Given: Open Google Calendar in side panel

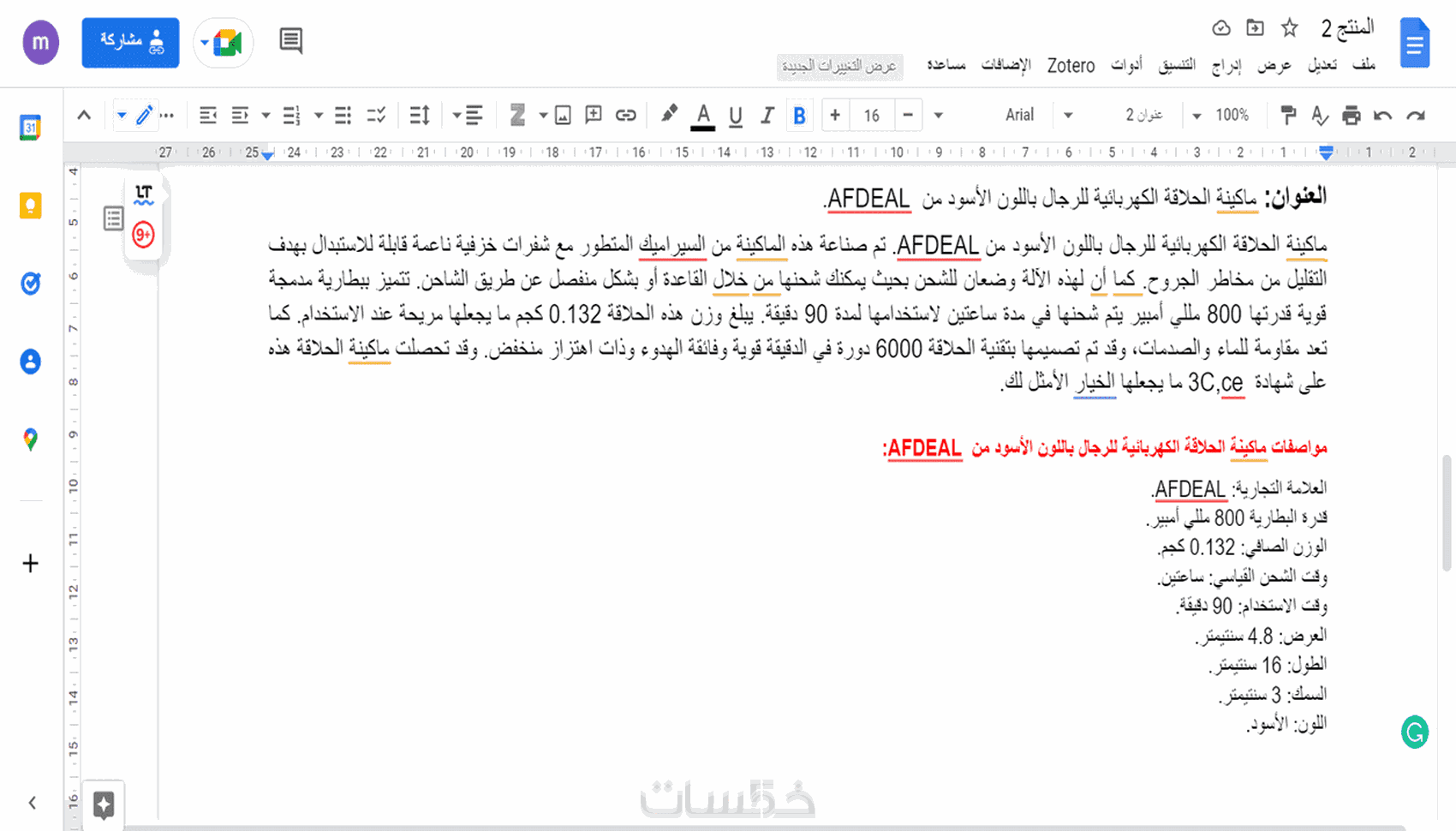Looking at the screenshot, I should [30, 128].
